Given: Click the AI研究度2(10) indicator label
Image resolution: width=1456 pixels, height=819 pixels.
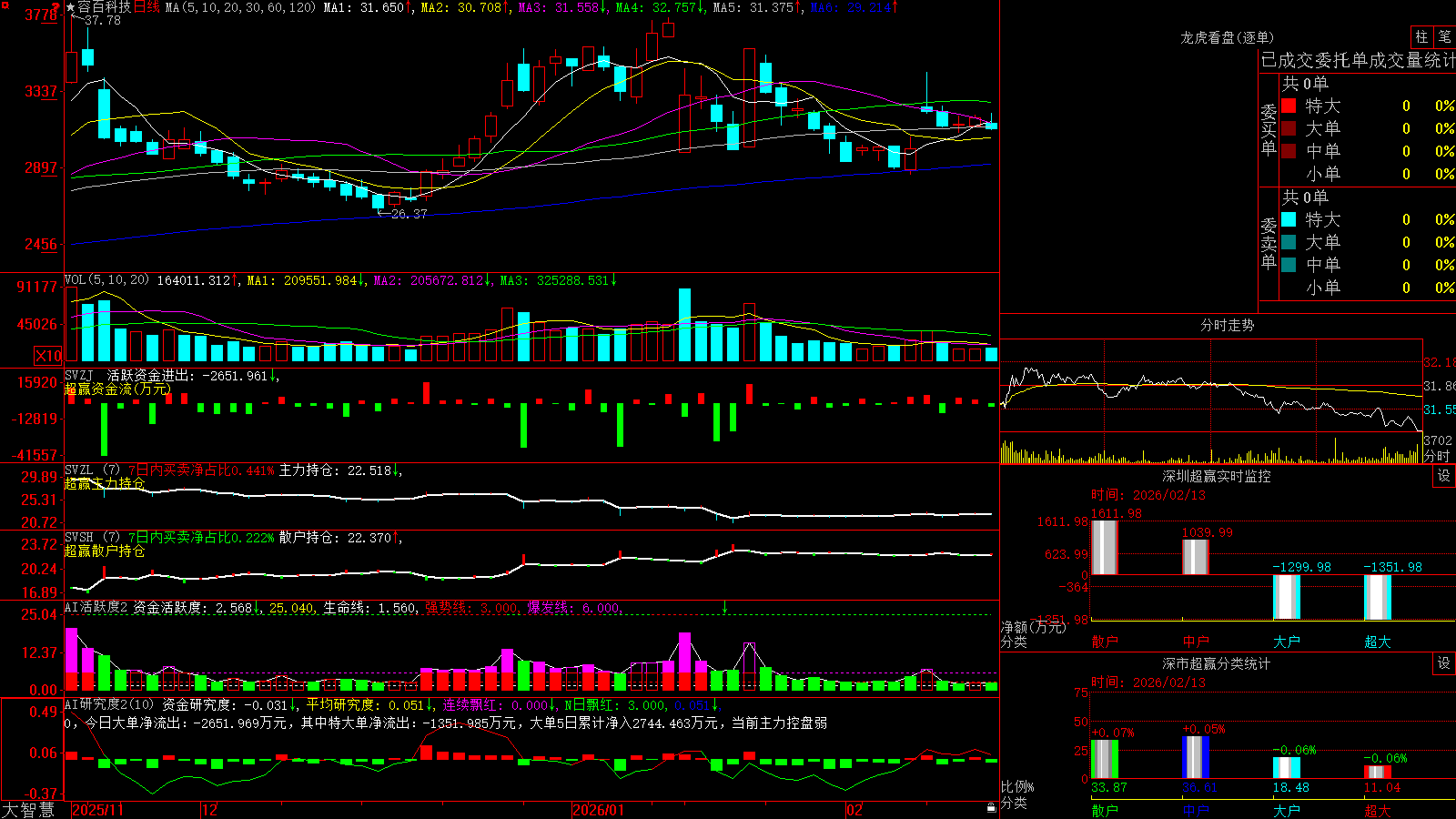Looking at the screenshot, I should coord(109,704).
